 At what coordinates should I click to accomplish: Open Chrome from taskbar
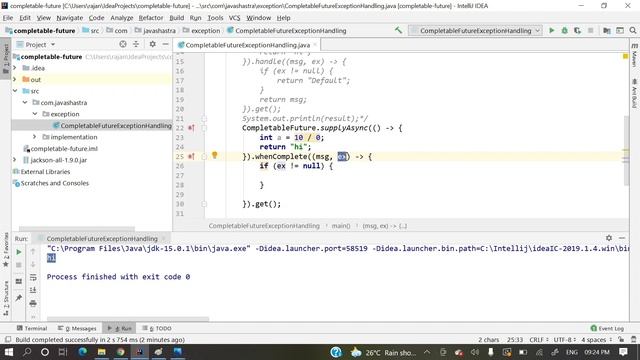point(120,352)
